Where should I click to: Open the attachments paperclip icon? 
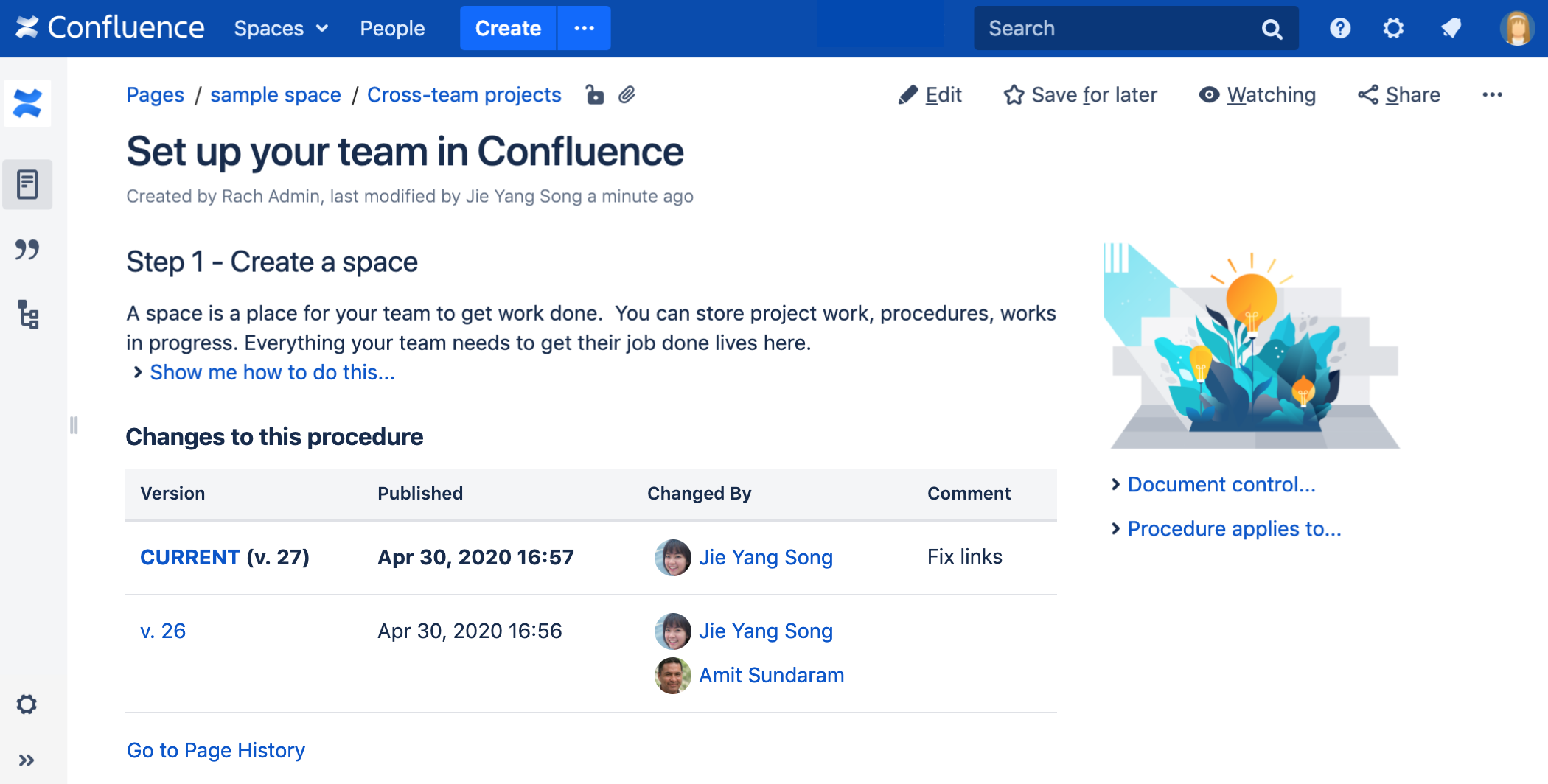pyautogui.click(x=627, y=95)
